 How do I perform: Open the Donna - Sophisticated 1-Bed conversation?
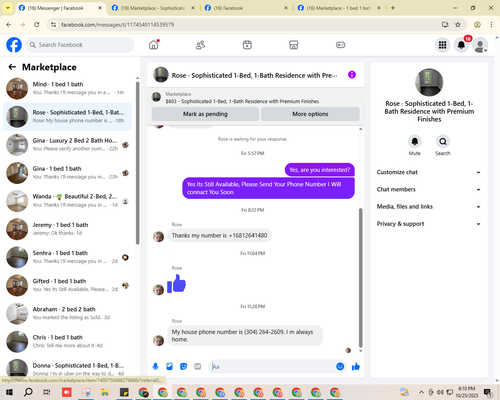(67, 368)
